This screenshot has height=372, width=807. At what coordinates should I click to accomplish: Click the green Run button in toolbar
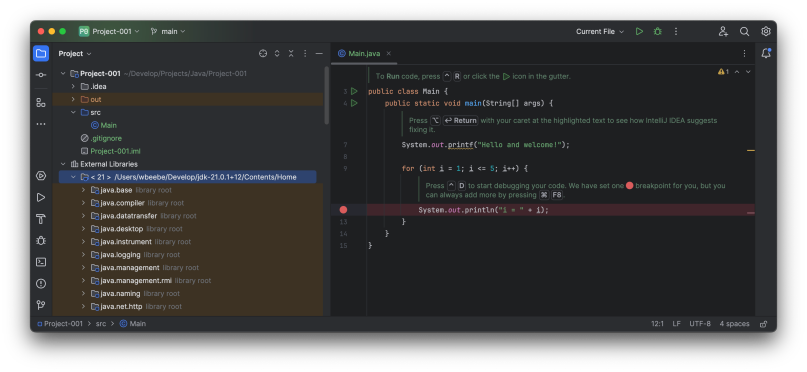[639, 31]
